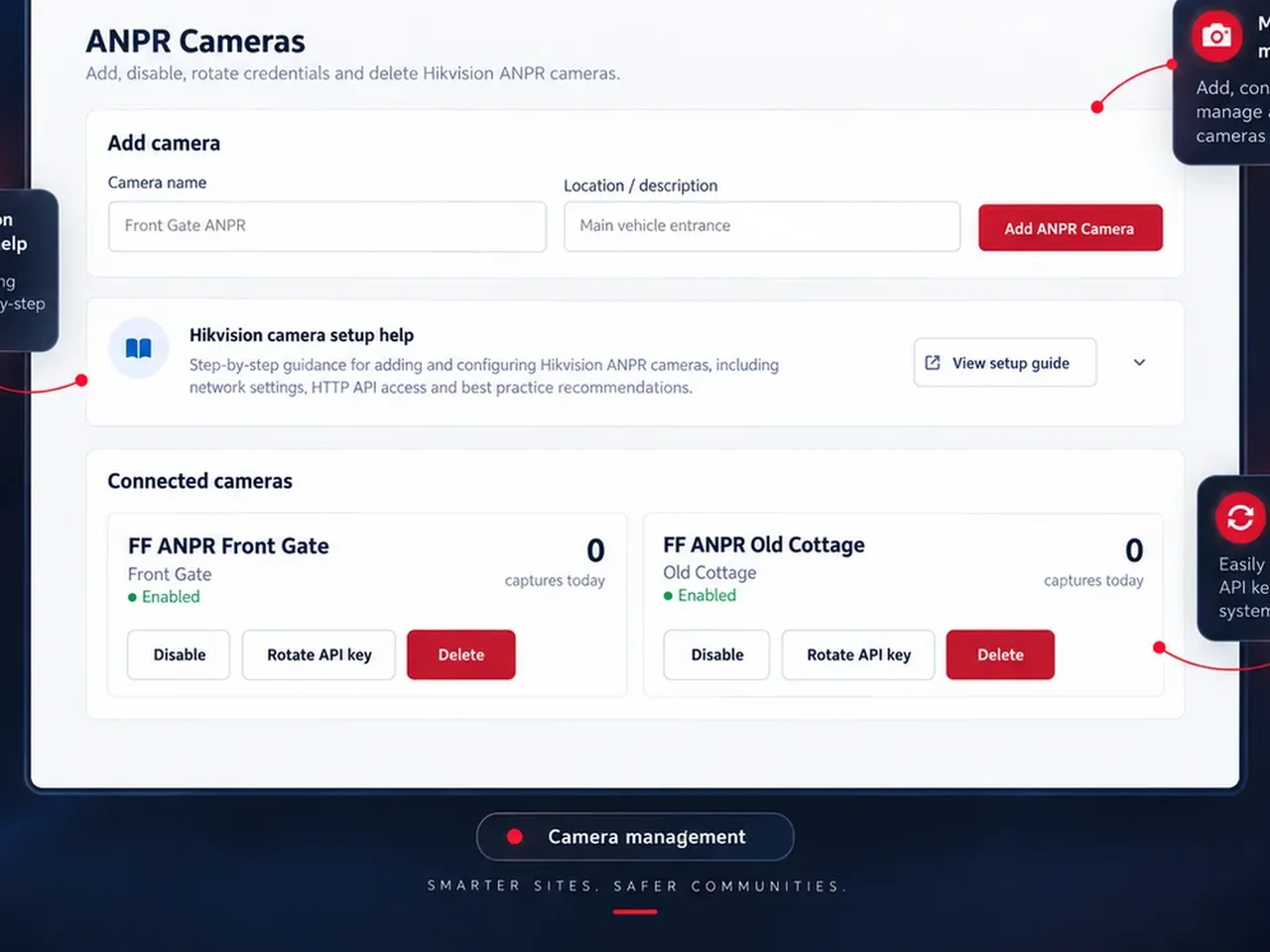Click the external link icon in View setup guide
The height and width of the screenshot is (952, 1270).
(x=933, y=363)
